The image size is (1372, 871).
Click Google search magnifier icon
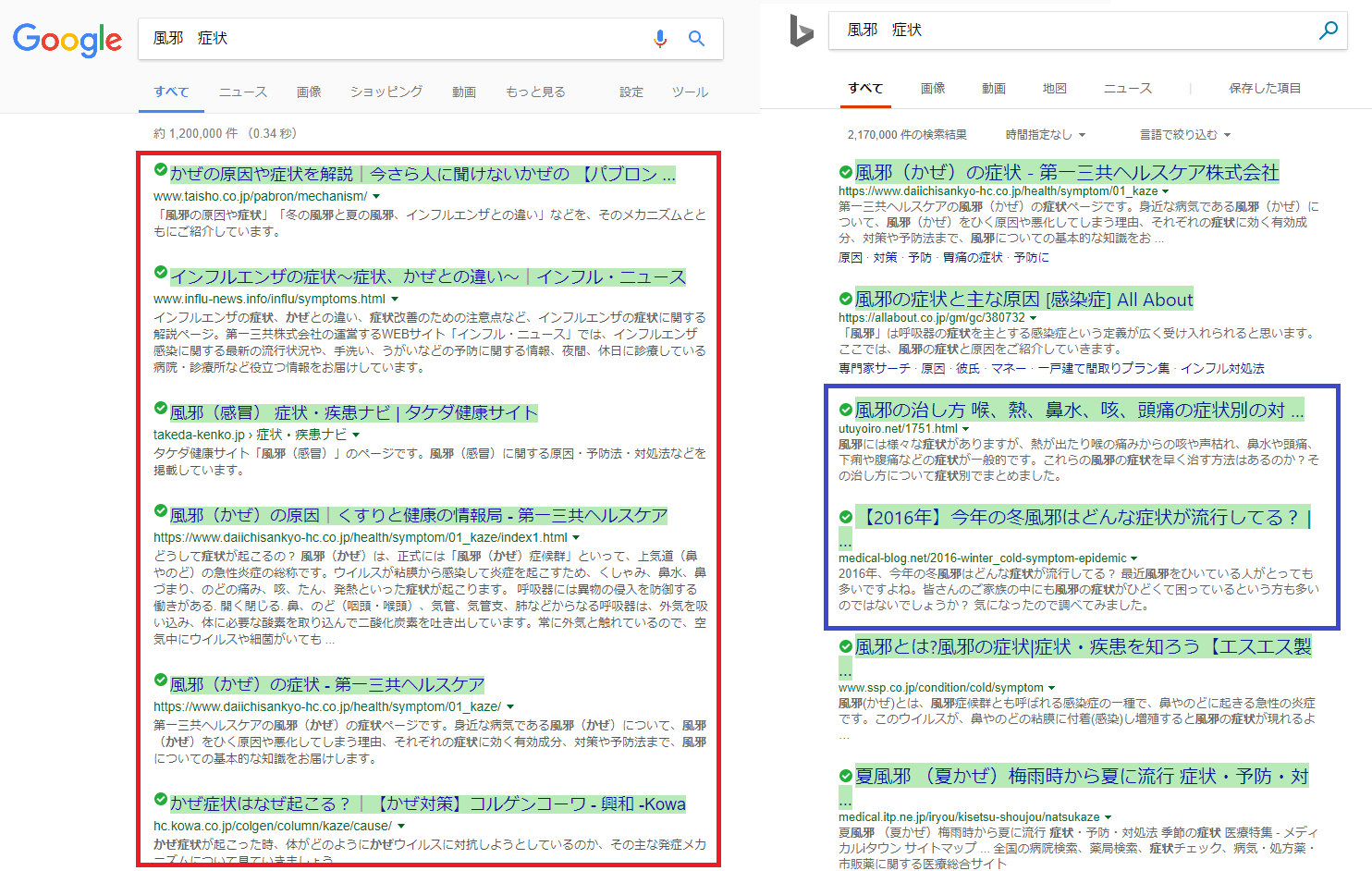pyautogui.click(x=696, y=38)
